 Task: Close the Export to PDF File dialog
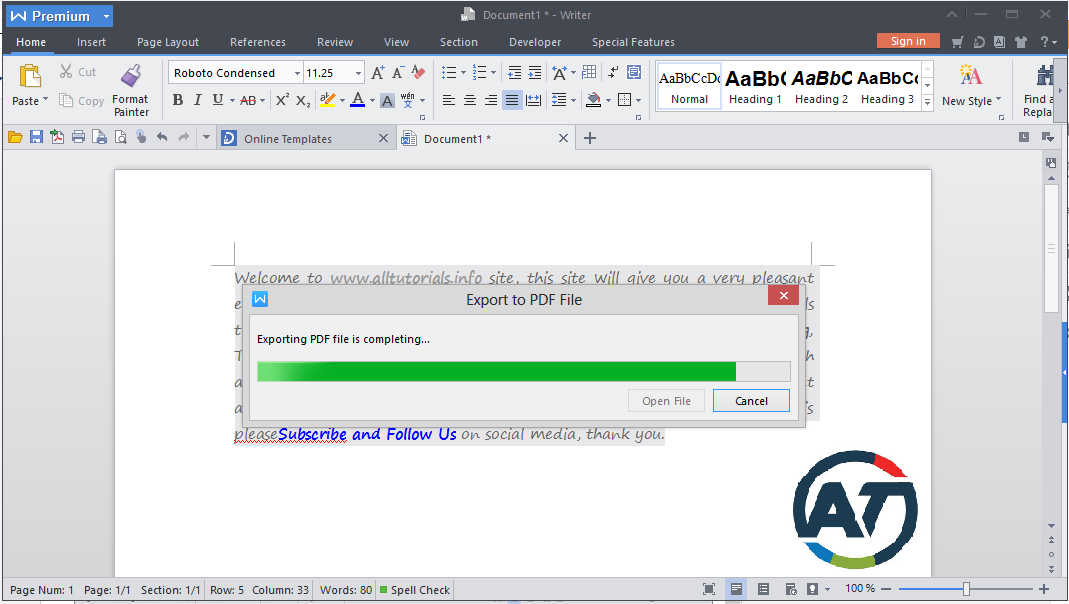pos(784,295)
